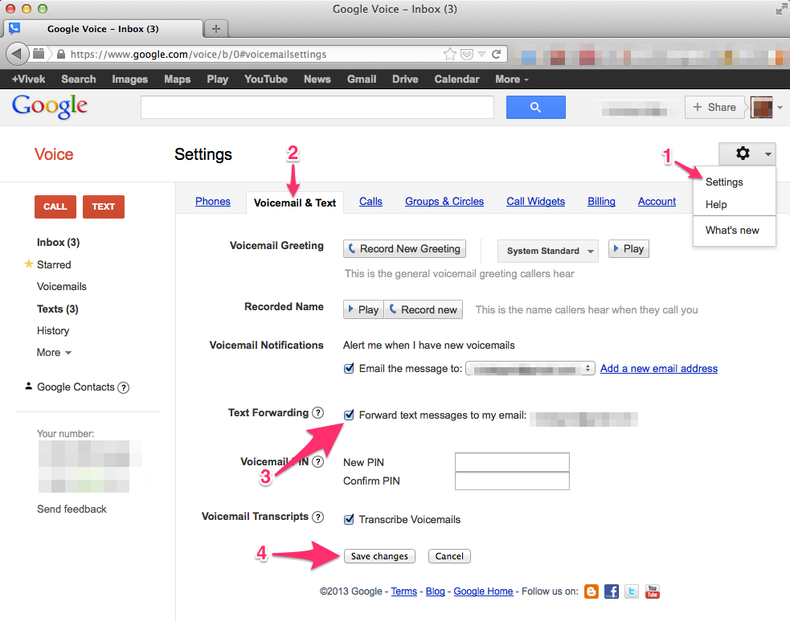Click the Google logo

tap(49, 106)
